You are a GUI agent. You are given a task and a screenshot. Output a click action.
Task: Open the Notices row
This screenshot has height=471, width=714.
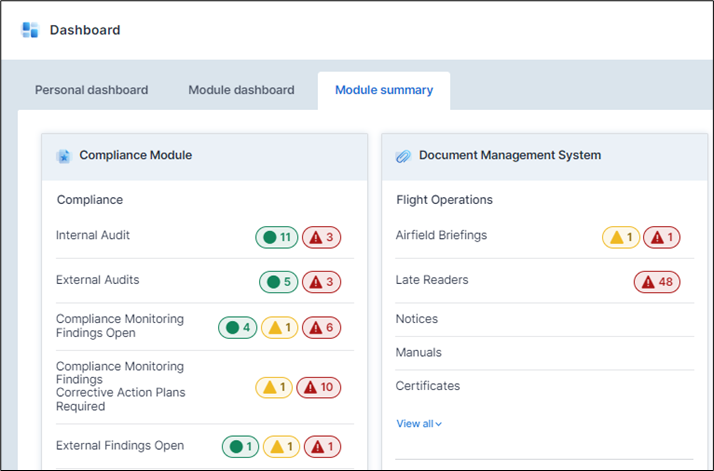click(417, 319)
